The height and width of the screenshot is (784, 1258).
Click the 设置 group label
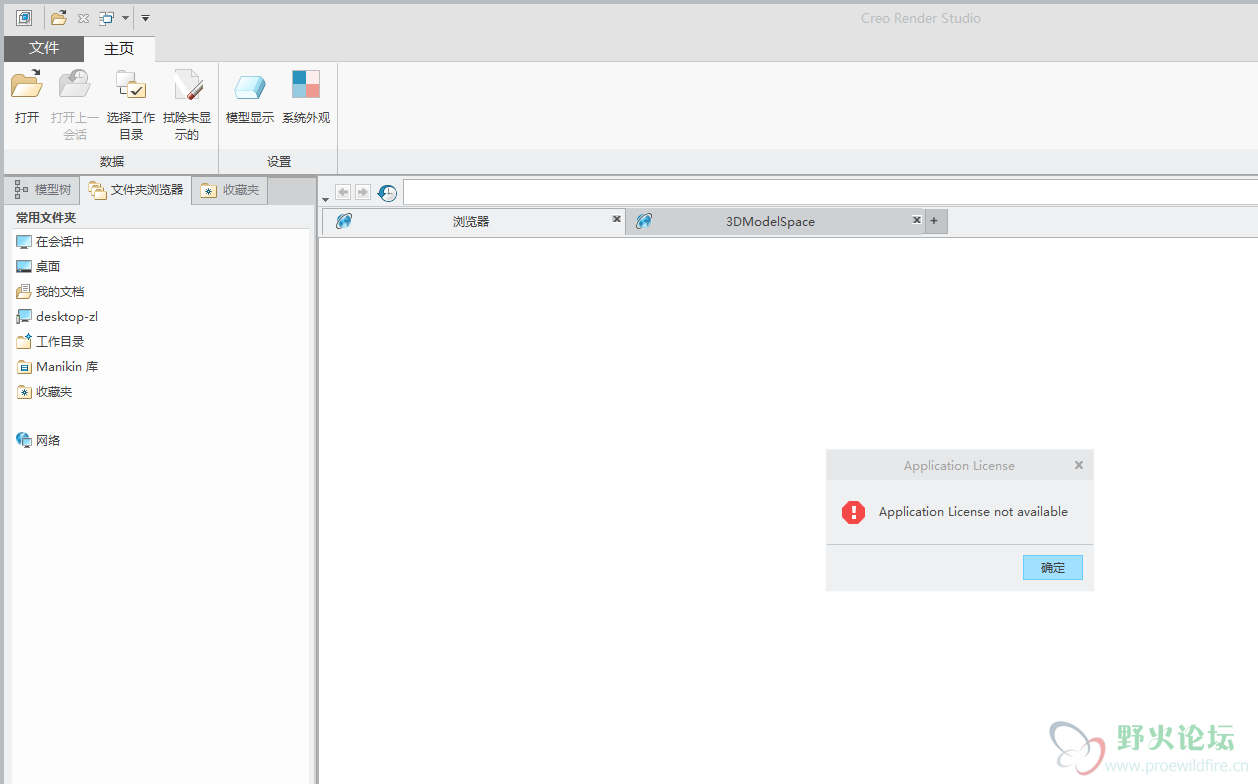279,161
